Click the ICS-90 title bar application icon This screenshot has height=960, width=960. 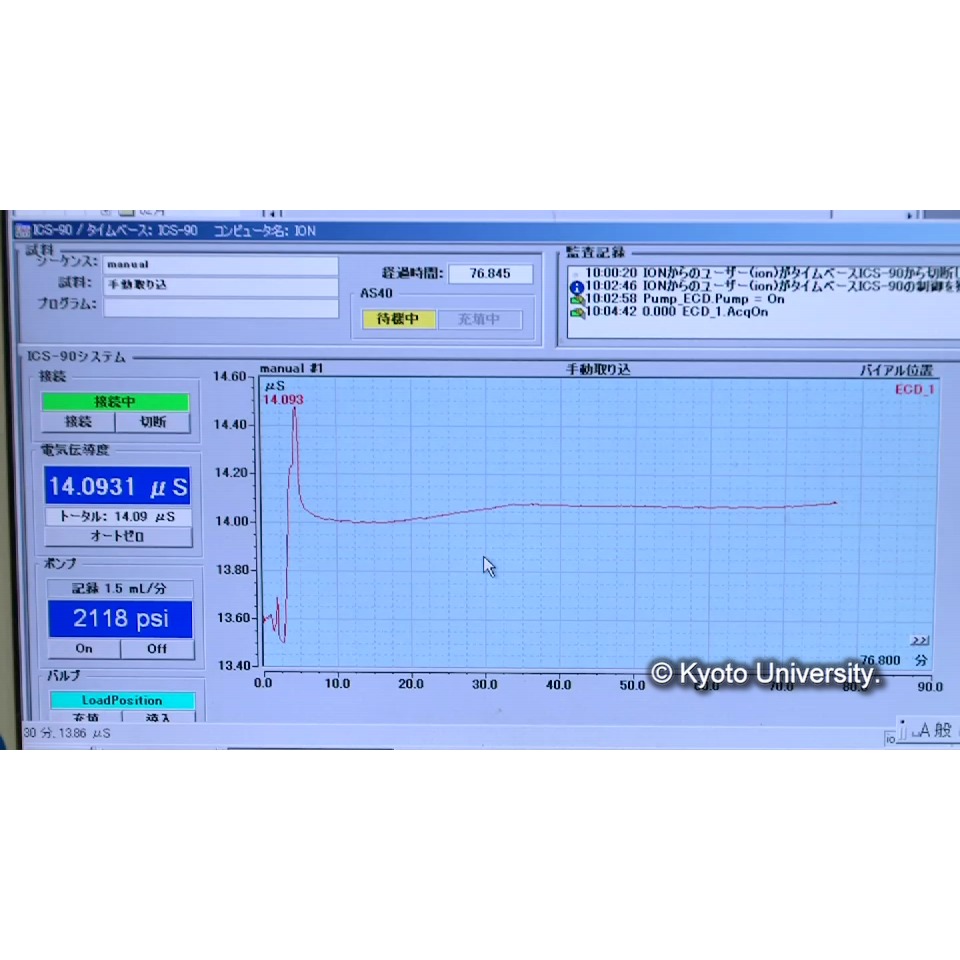click(x=23, y=231)
